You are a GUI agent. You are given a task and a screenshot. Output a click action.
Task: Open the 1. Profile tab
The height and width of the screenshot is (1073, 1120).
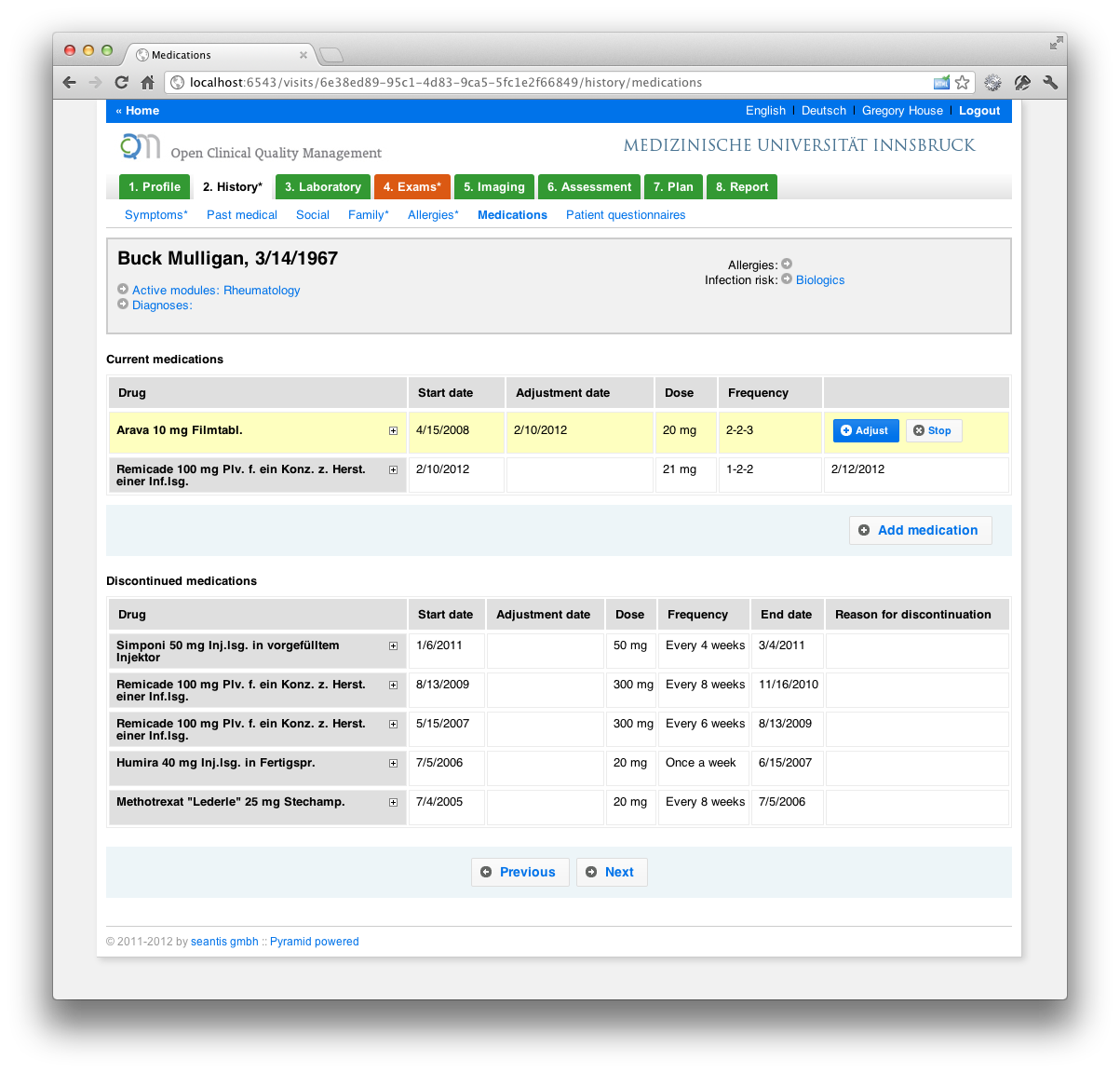tap(155, 186)
